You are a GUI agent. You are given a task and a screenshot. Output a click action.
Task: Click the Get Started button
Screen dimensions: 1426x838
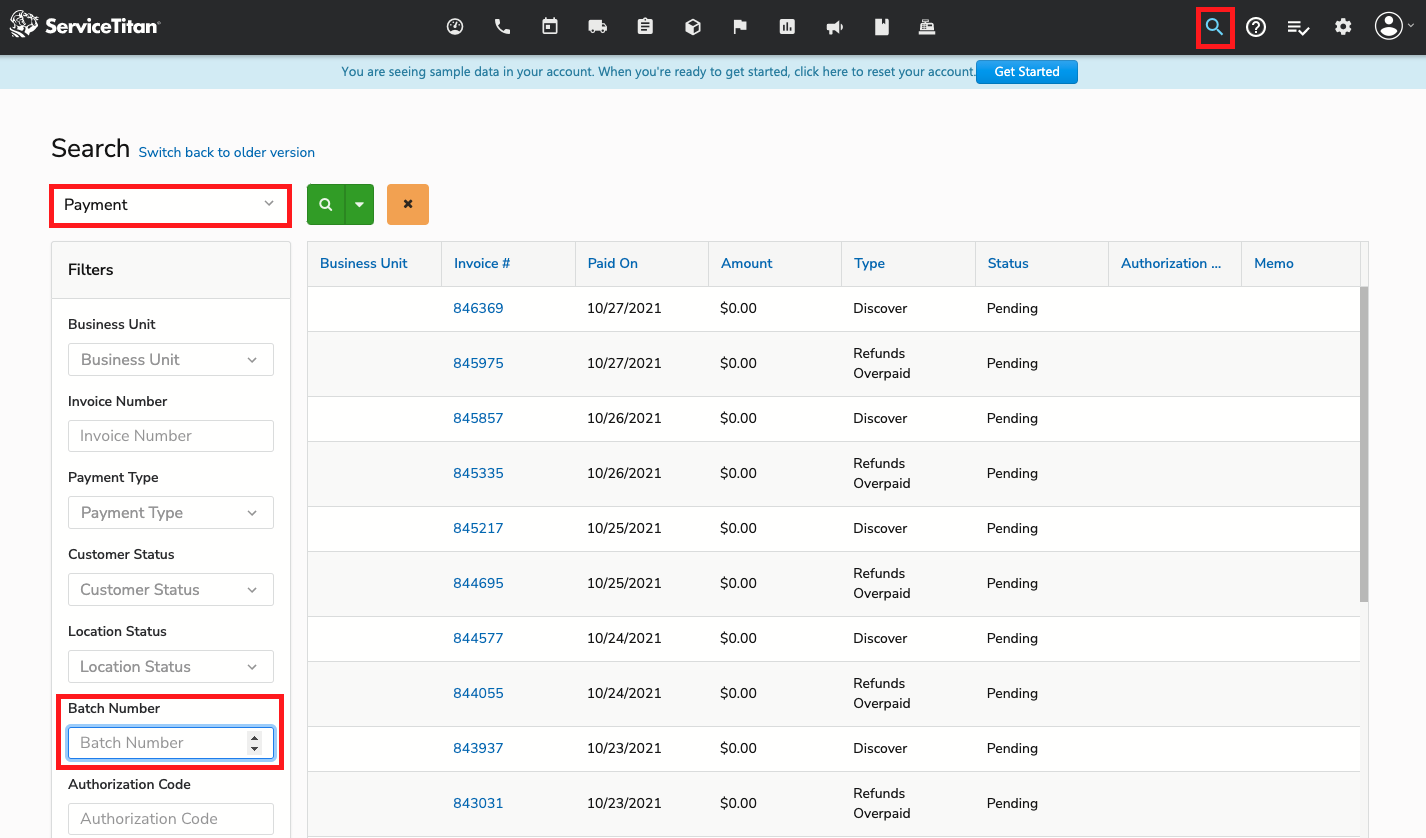coord(1027,72)
